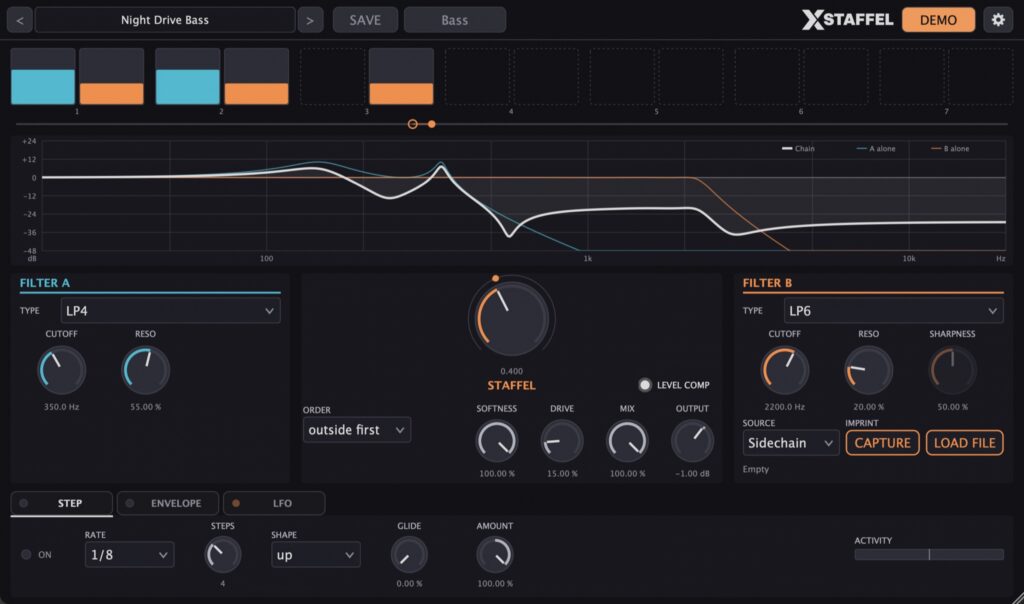1024x604 pixels.
Task: Open the SHAPE dropdown set to up
Action: pyautogui.click(x=315, y=554)
